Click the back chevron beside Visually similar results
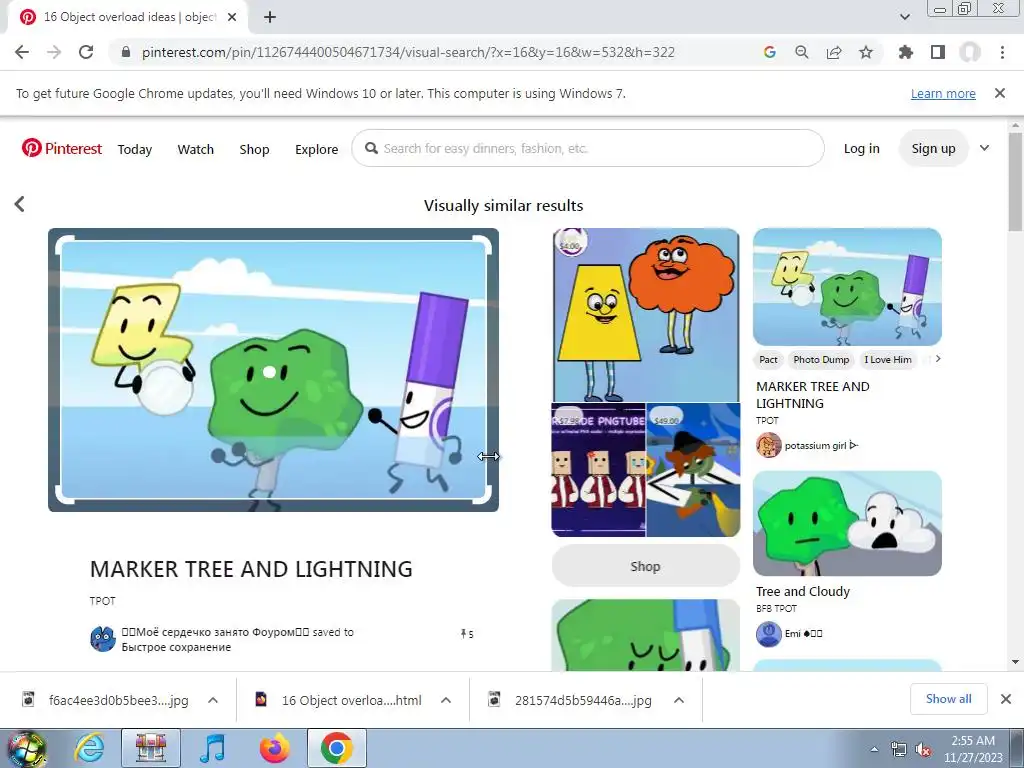This screenshot has height=768, width=1024. [x=20, y=204]
